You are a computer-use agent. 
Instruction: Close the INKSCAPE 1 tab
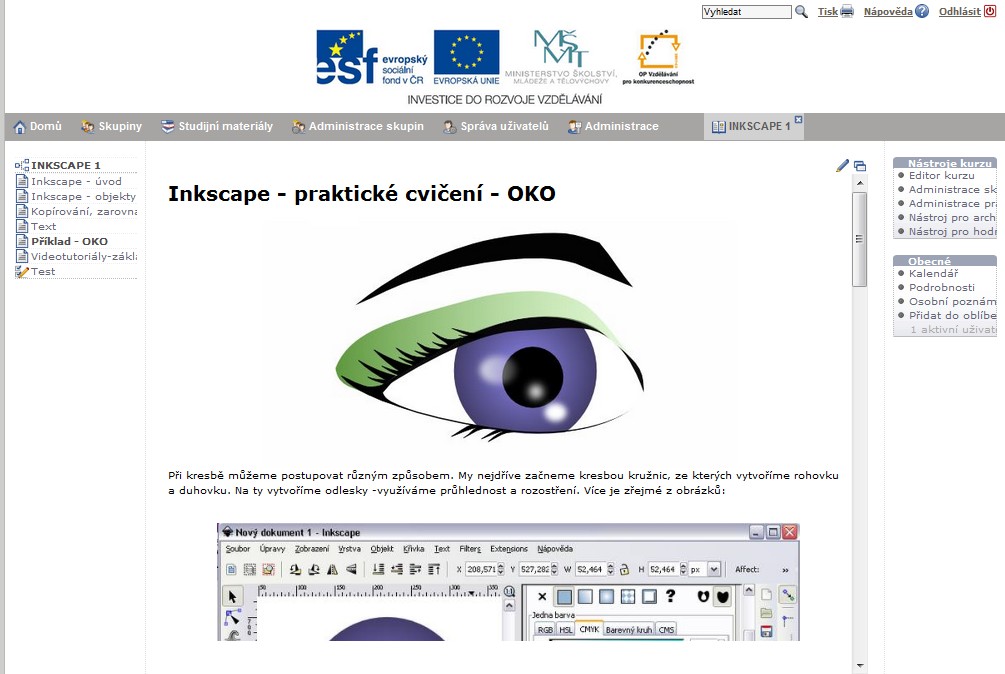point(799,119)
